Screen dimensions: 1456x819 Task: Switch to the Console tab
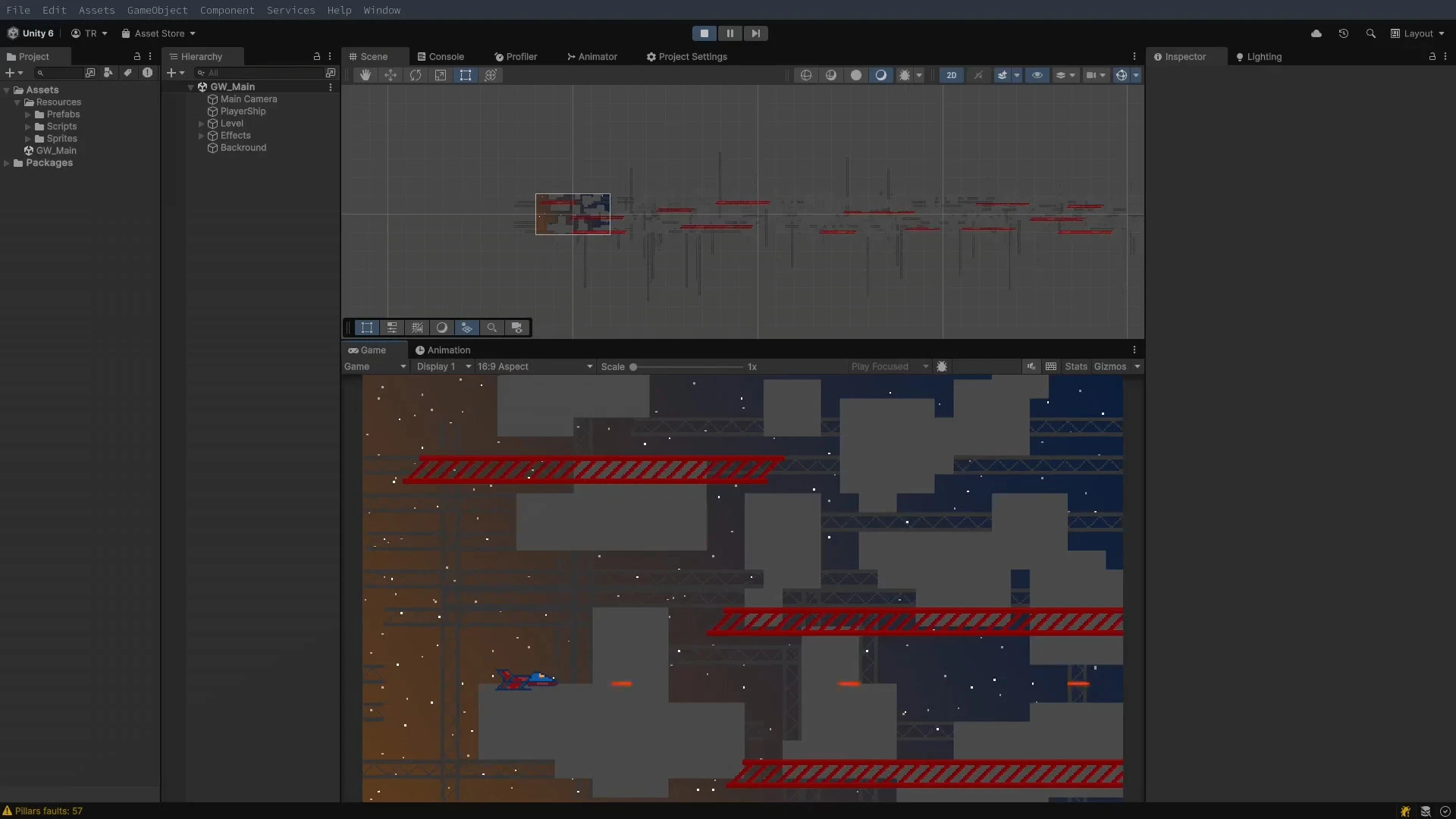(x=446, y=56)
